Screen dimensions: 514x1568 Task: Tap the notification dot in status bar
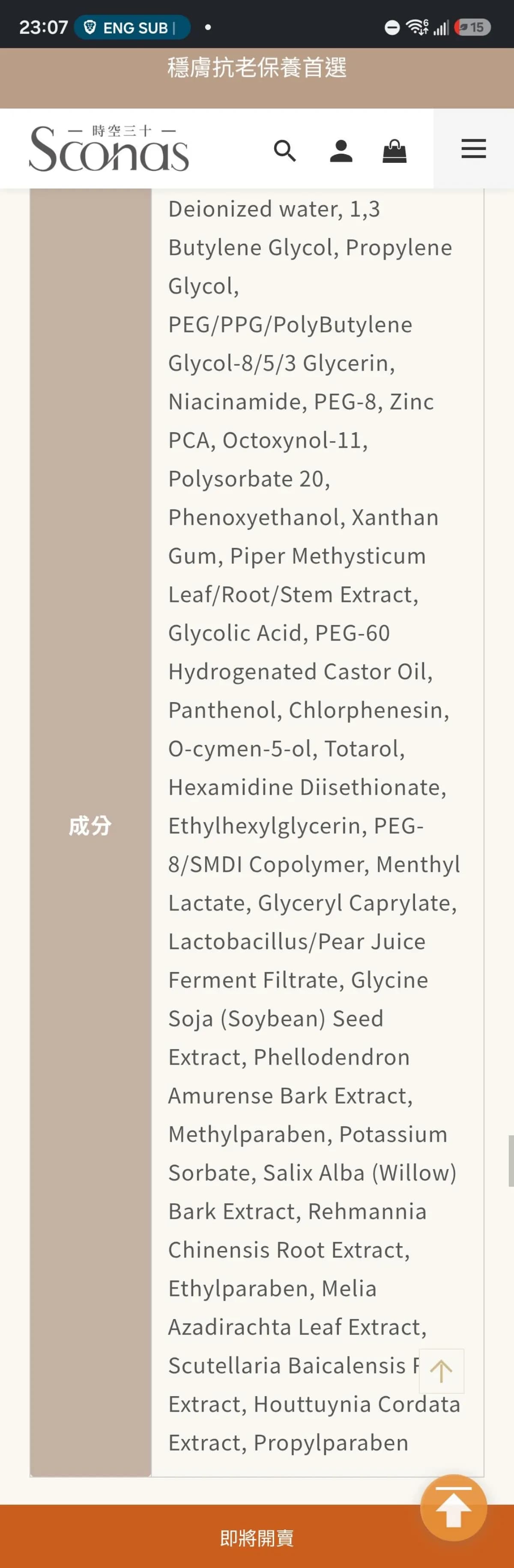click(208, 27)
